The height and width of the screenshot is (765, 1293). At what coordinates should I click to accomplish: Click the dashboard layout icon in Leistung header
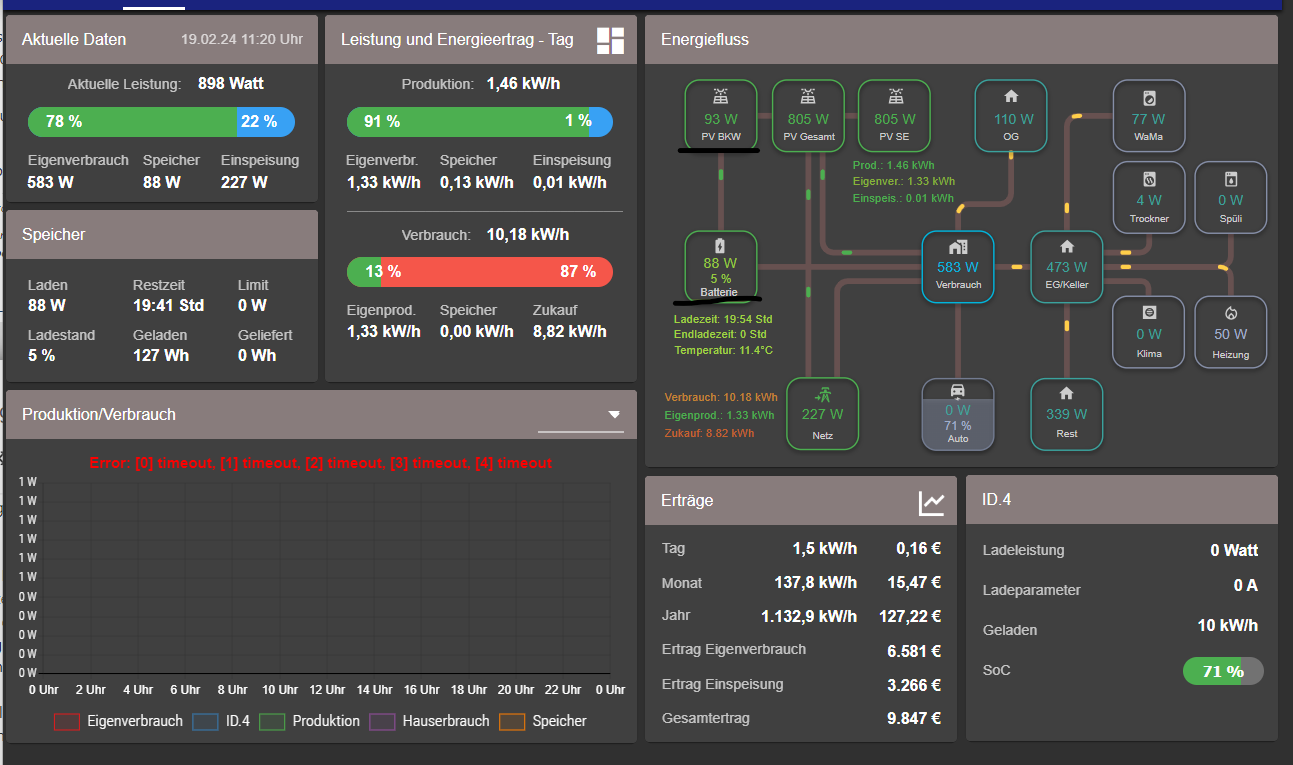pos(610,40)
